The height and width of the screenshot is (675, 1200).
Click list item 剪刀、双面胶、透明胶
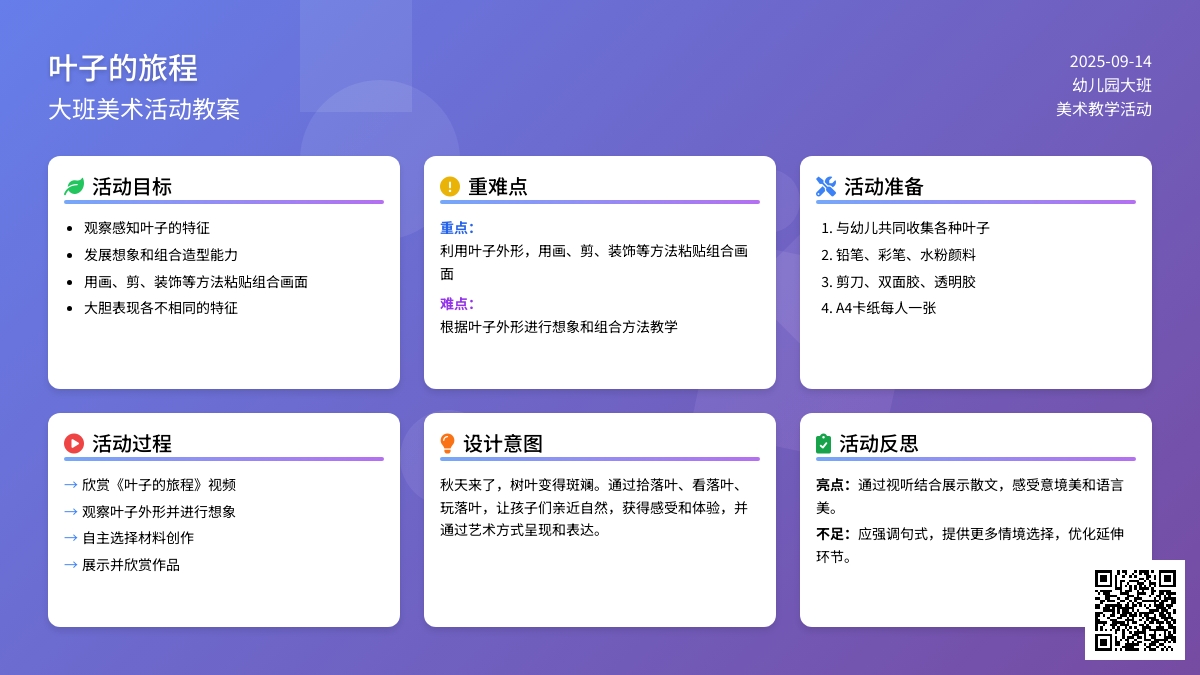906,282
